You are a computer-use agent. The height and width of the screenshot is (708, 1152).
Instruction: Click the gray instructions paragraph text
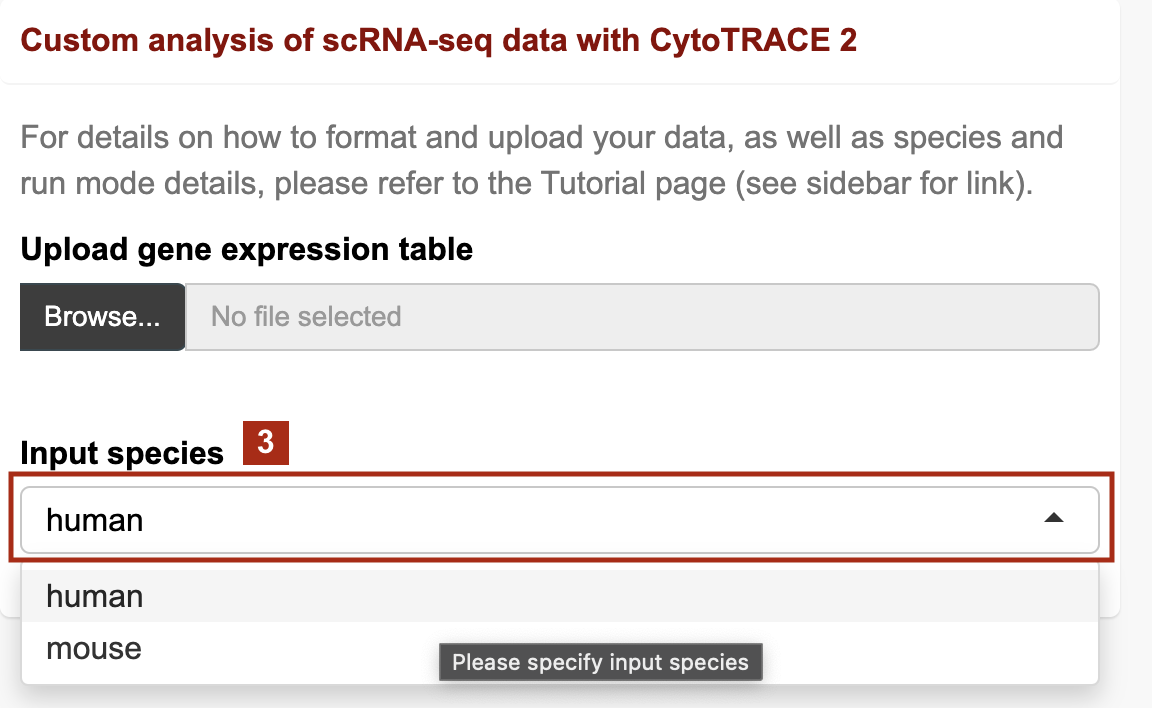540,160
